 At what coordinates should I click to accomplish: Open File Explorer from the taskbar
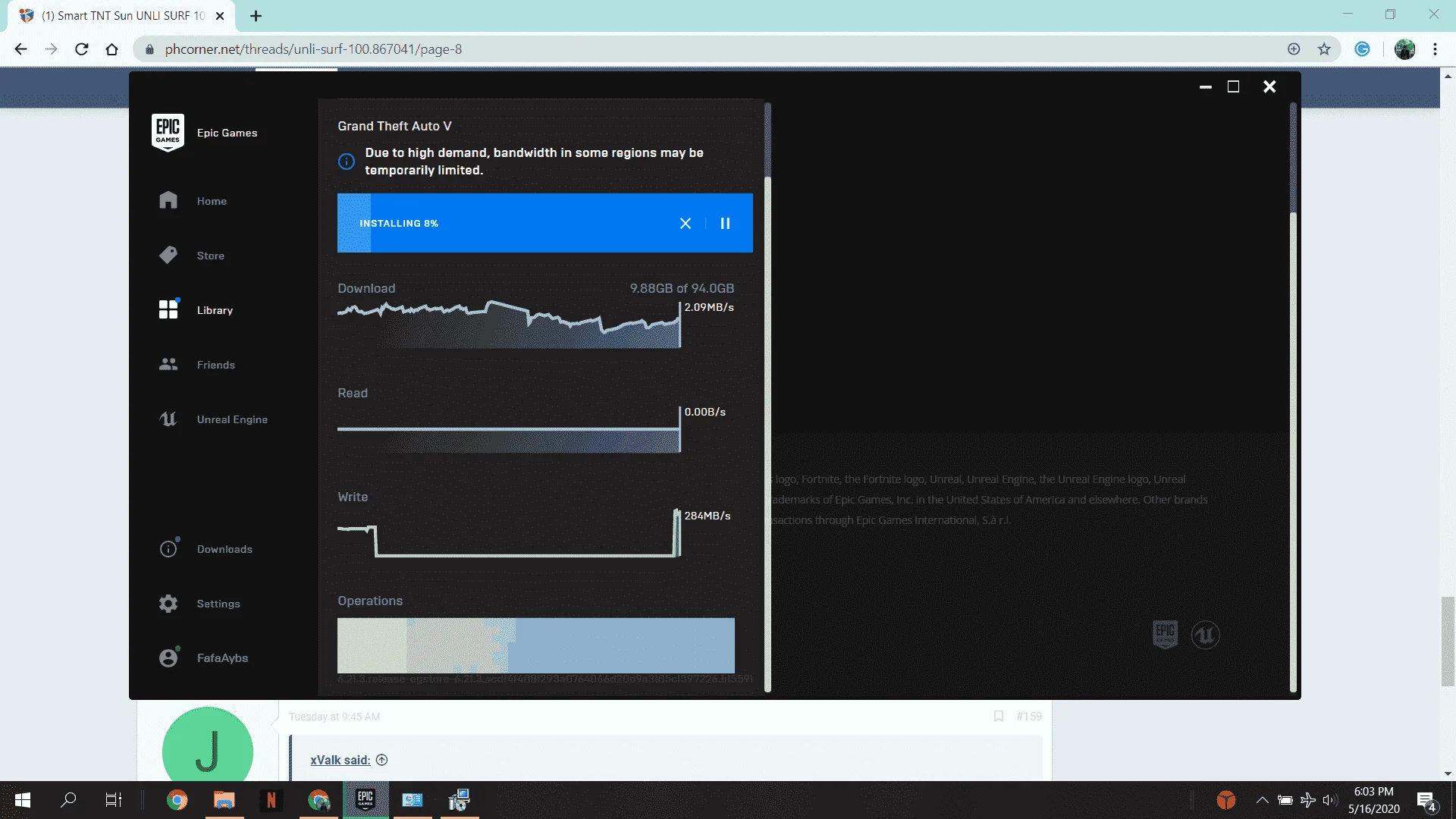point(224,800)
